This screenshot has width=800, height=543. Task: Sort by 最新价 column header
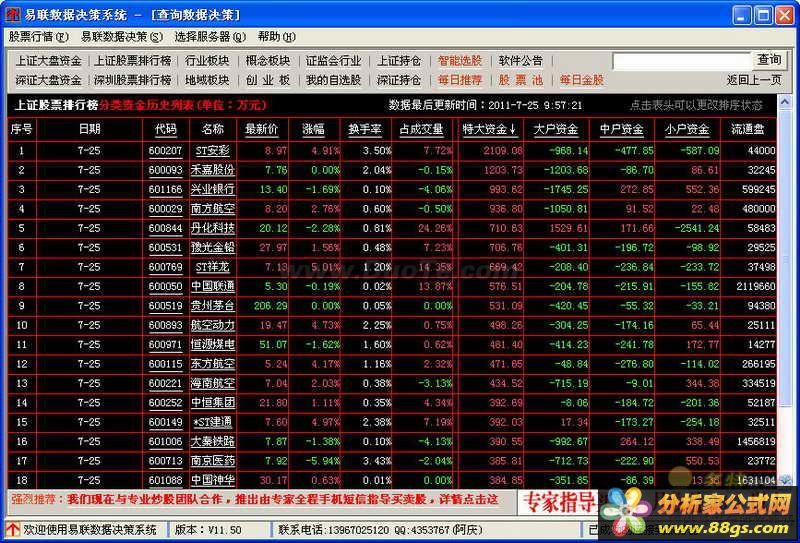pos(262,129)
